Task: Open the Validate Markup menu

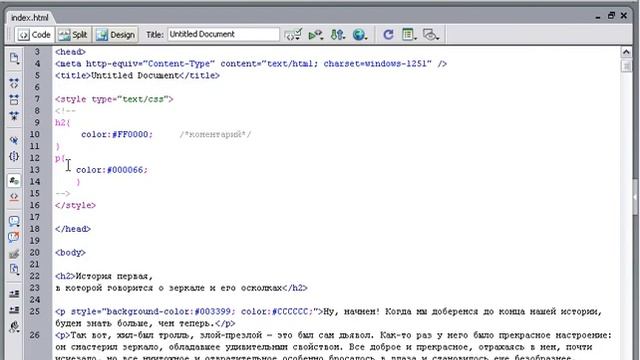Action: click(316, 35)
